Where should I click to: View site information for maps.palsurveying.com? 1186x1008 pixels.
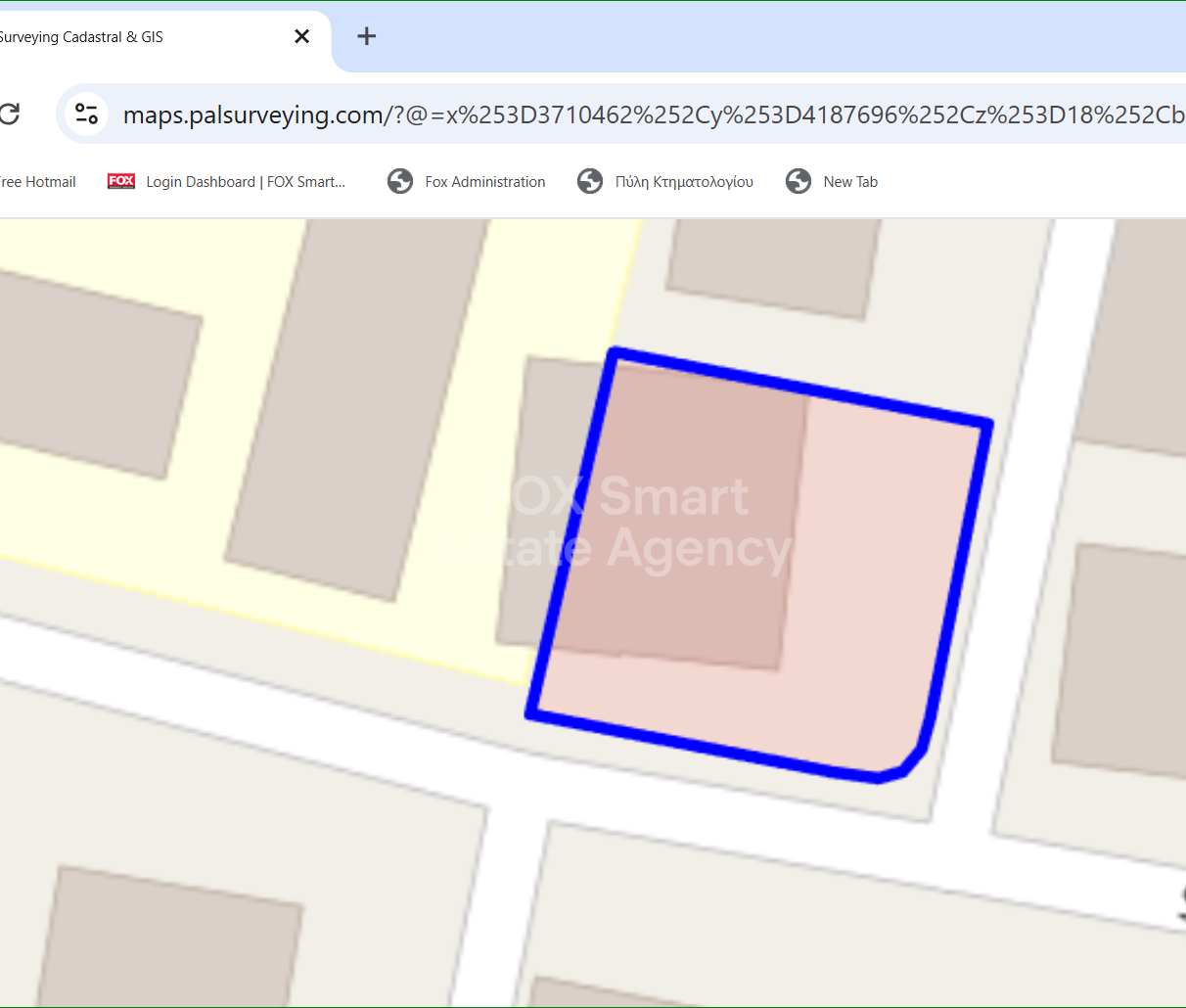point(87,114)
